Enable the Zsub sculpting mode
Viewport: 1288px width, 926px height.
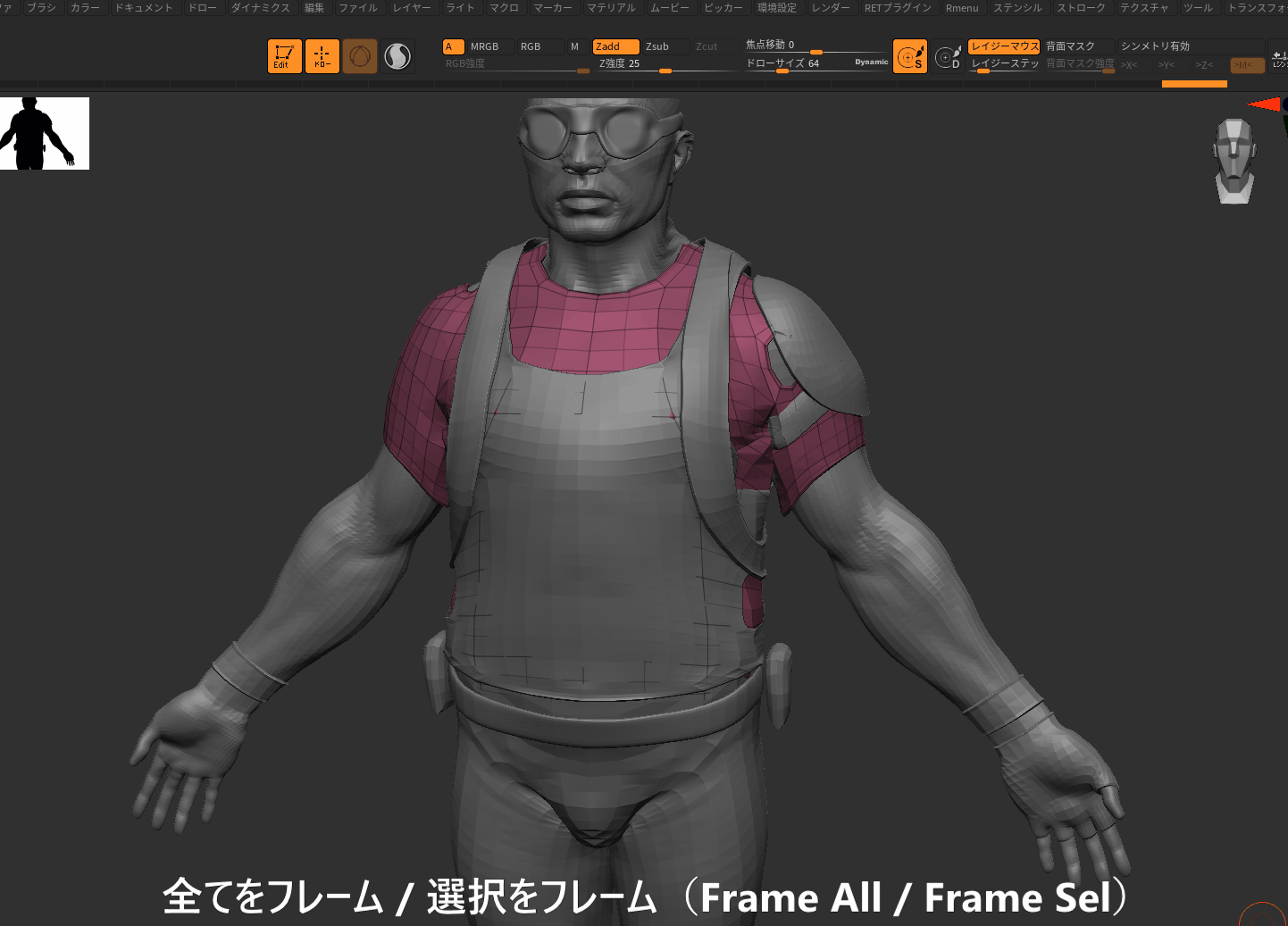(x=658, y=46)
